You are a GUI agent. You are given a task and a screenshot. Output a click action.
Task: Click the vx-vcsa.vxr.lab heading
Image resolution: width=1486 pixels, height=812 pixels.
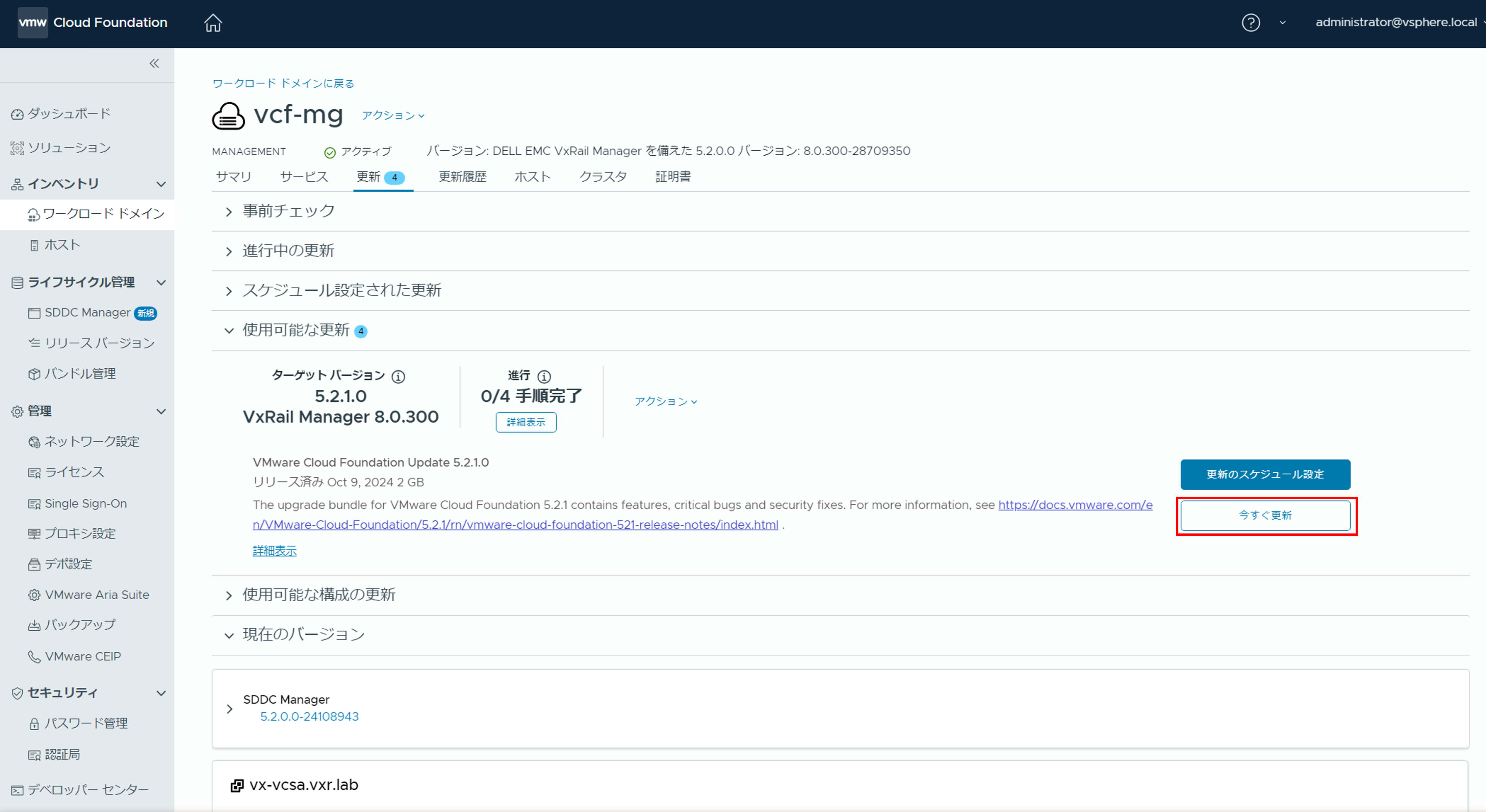(304, 785)
